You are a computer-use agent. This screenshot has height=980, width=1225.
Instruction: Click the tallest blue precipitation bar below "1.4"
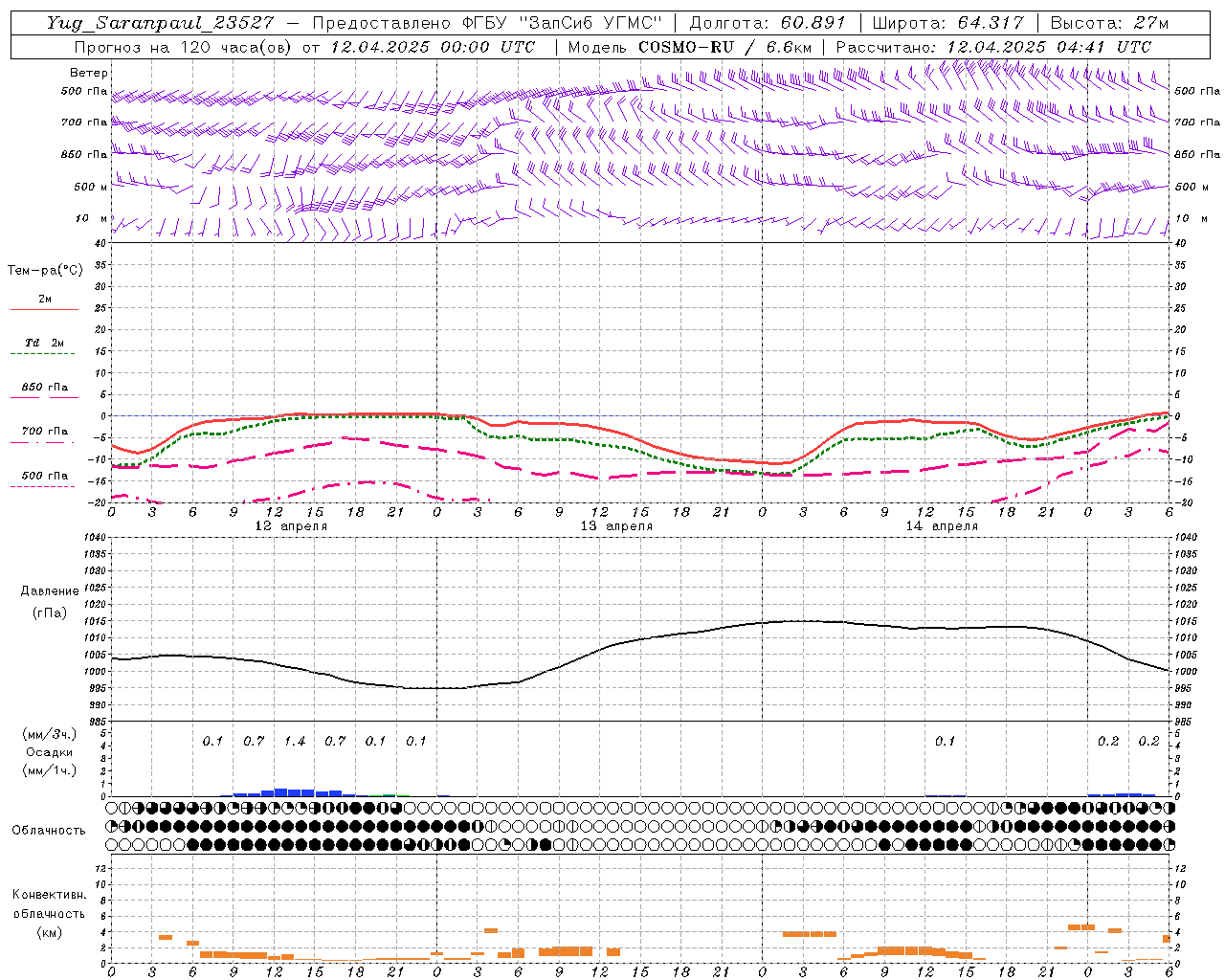281,791
